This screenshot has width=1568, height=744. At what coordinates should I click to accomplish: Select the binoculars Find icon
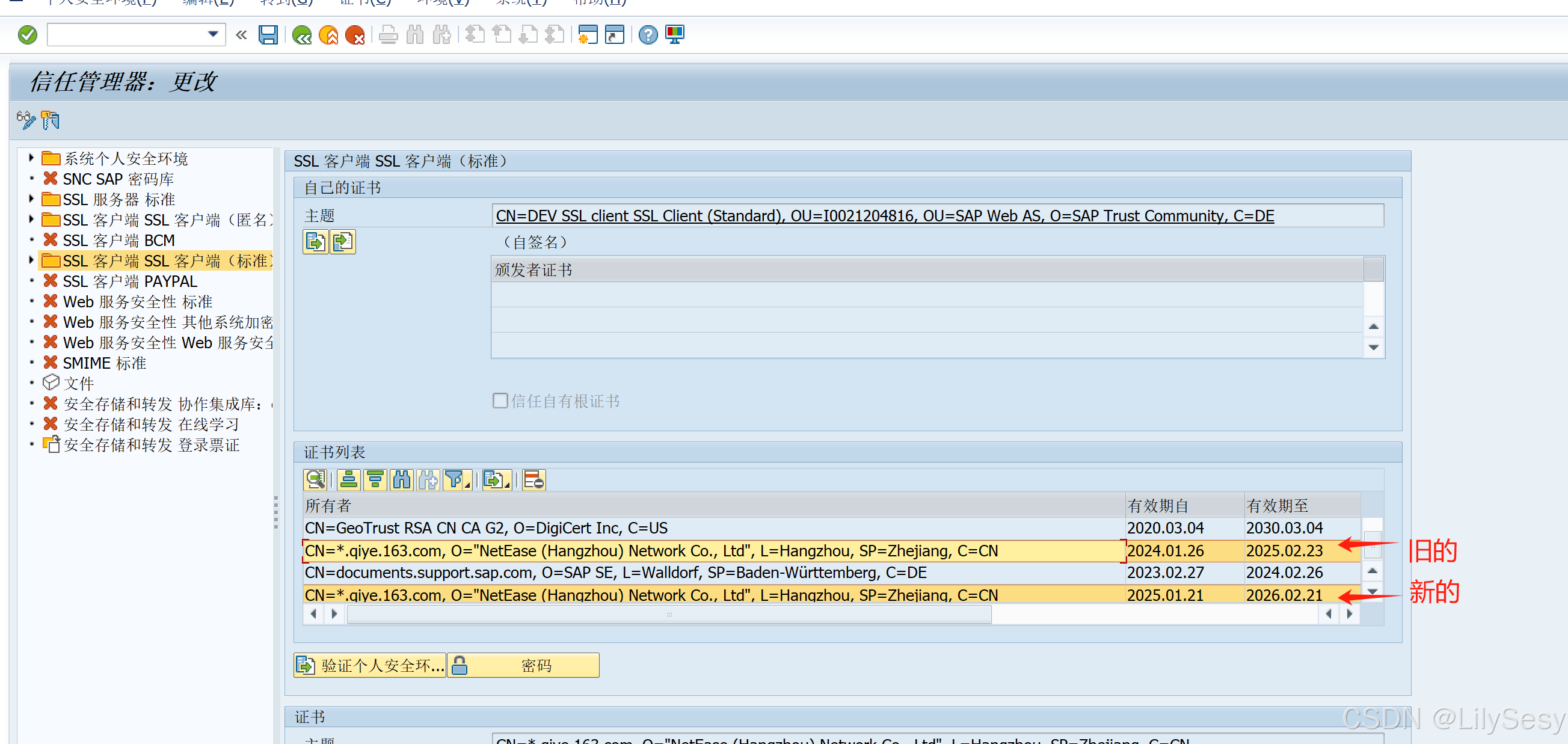pos(415,35)
